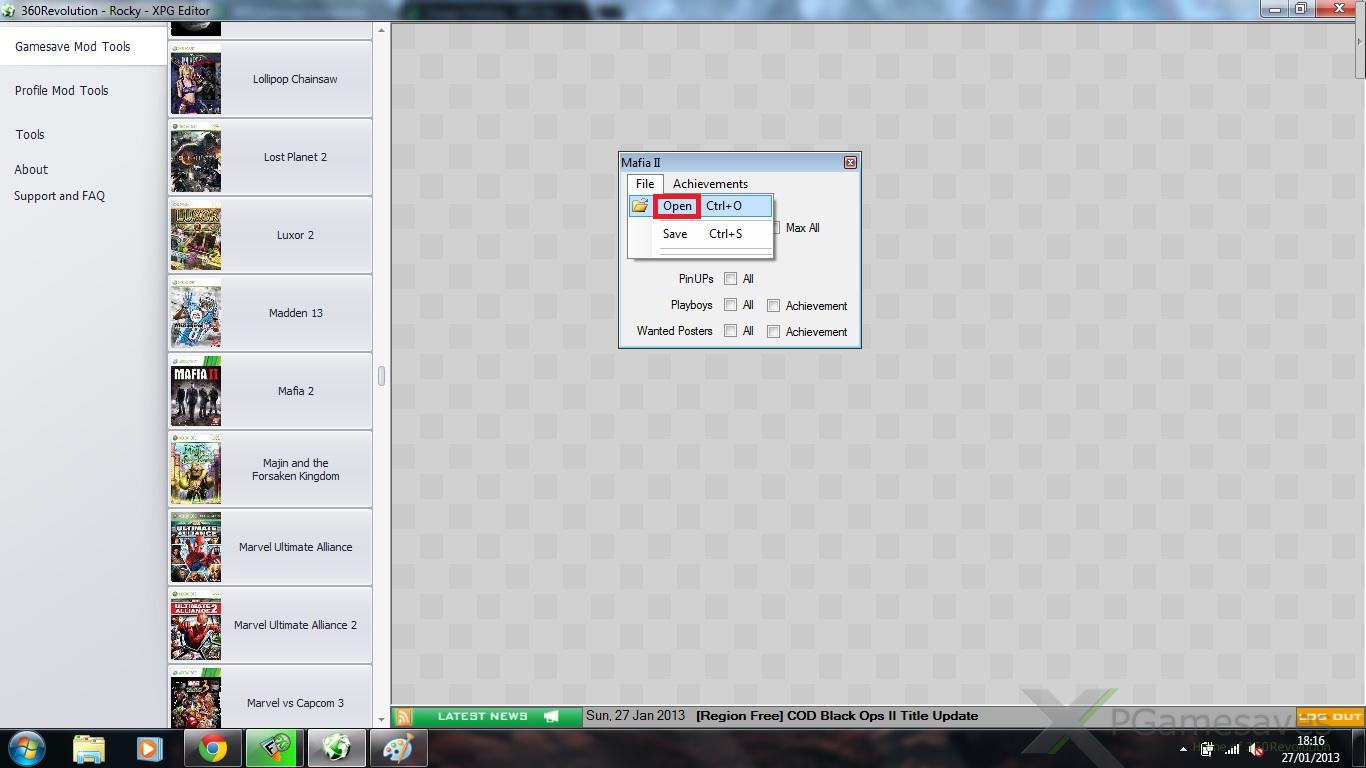Screen dimensions: 1366x768
Task: Click the game list scroll-down arrow
Action: (381, 719)
